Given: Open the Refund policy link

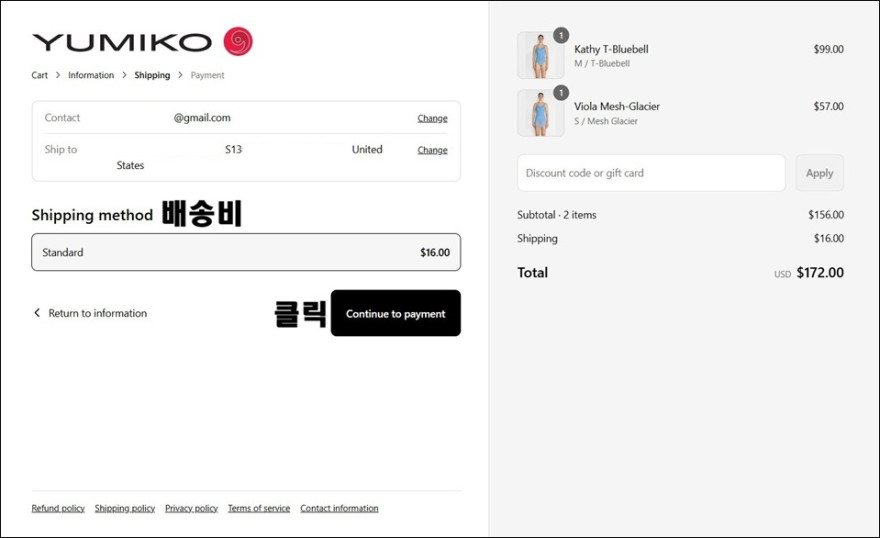Looking at the screenshot, I should coord(58,508).
